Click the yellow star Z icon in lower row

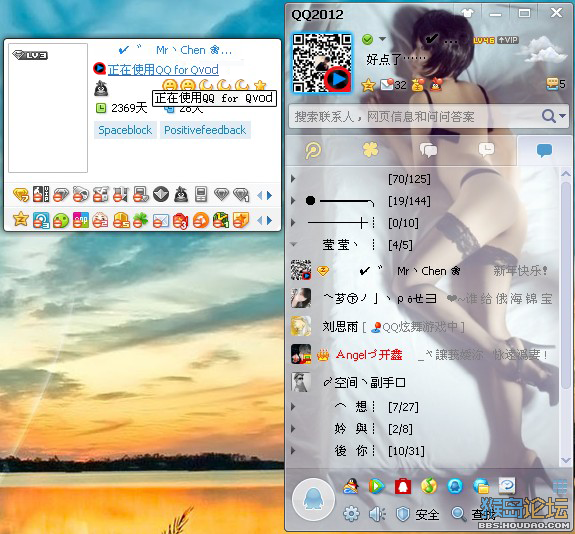click(x=21, y=219)
